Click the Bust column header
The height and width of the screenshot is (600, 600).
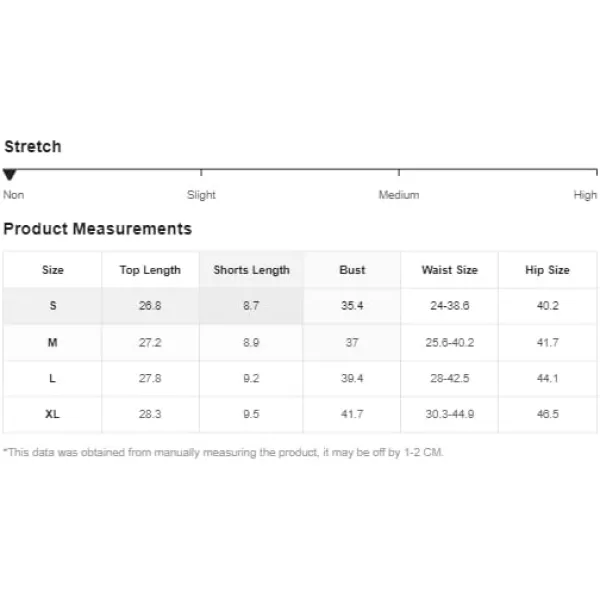[x=352, y=270]
